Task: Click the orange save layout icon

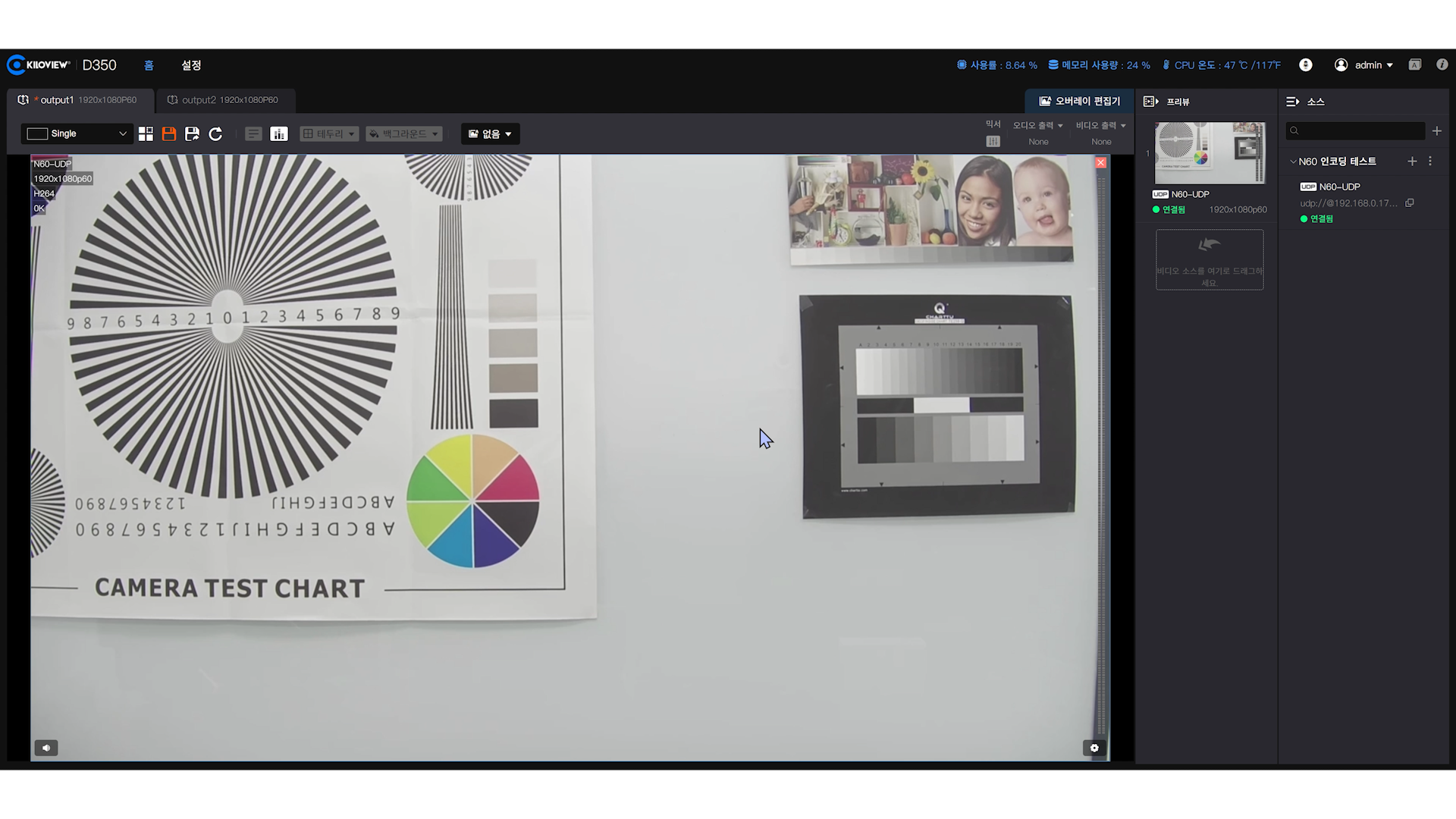Action: (169, 134)
